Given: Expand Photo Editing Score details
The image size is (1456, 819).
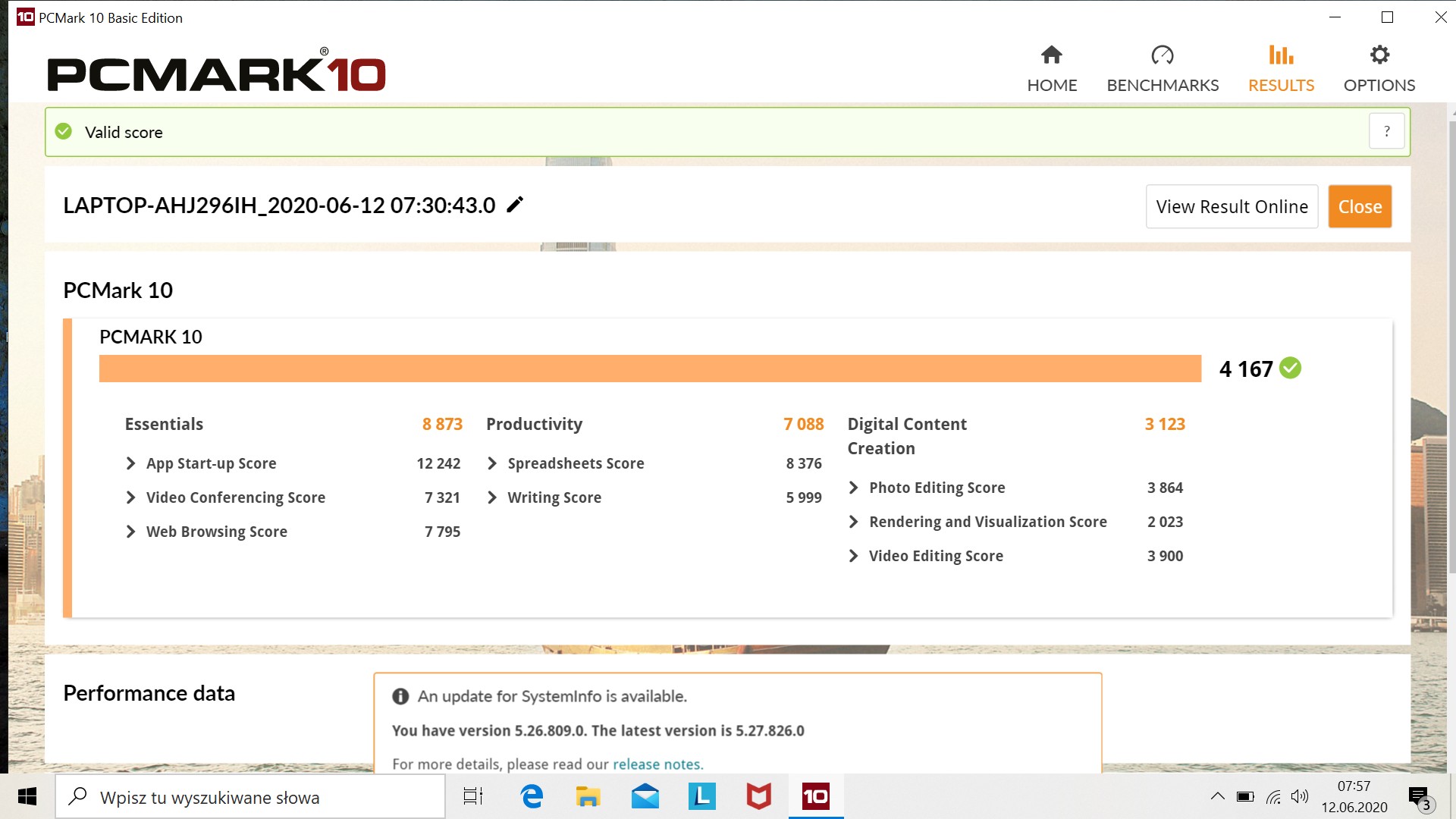Looking at the screenshot, I should coord(854,488).
